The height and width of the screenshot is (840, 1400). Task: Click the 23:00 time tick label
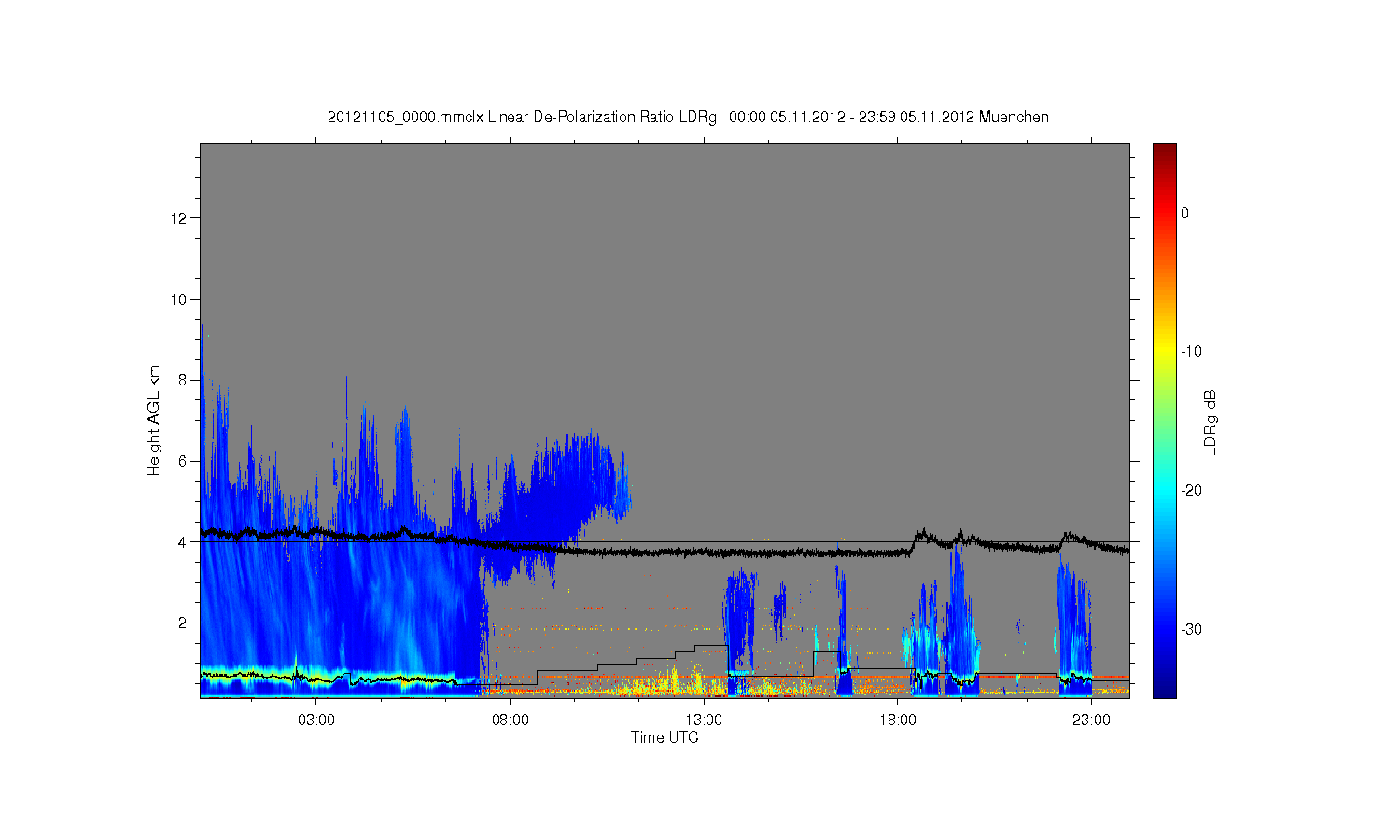tap(1091, 721)
